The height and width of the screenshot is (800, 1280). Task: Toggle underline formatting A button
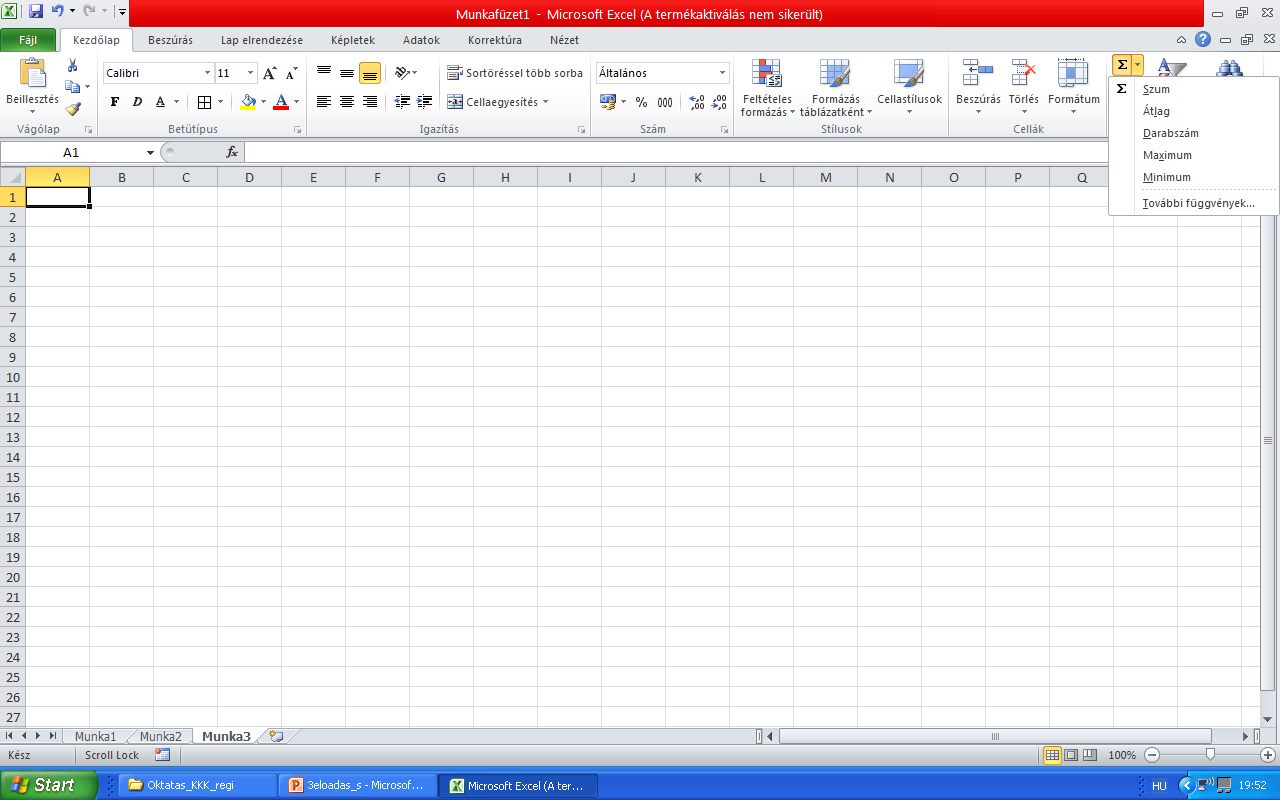click(x=160, y=102)
